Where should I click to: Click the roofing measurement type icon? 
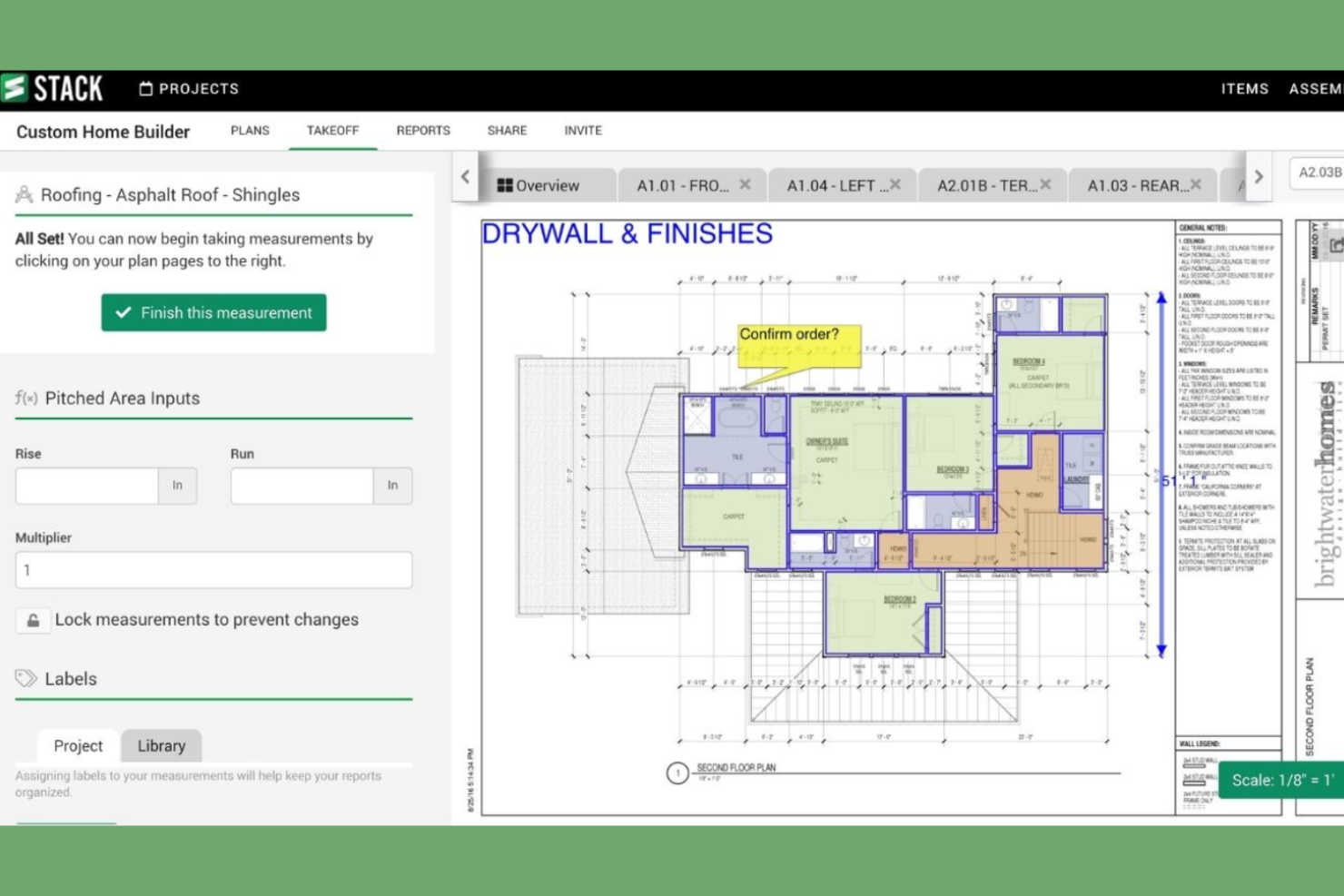point(25,194)
